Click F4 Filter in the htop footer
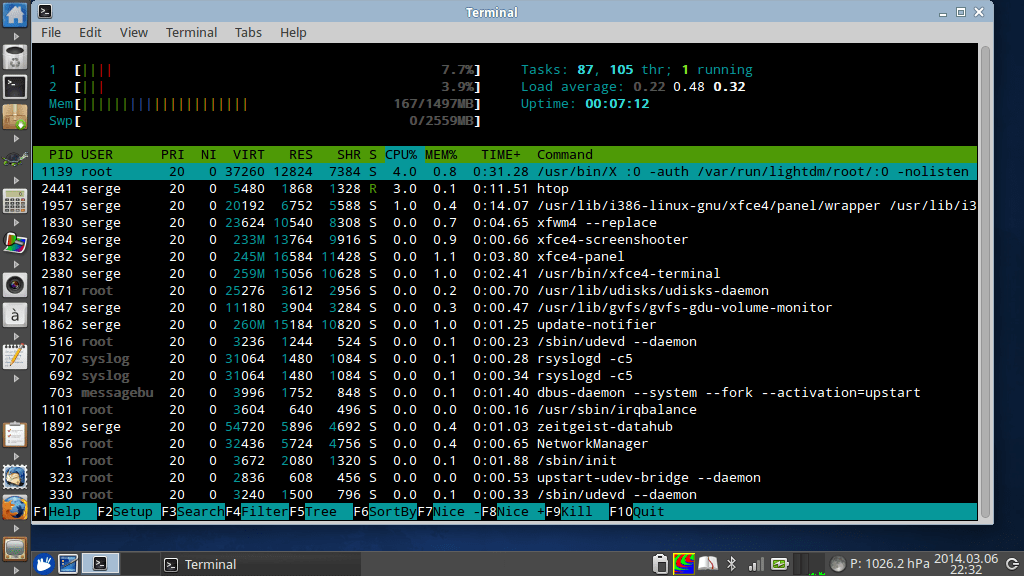This screenshot has width=1024, height=576. click(x=257, y=511)
